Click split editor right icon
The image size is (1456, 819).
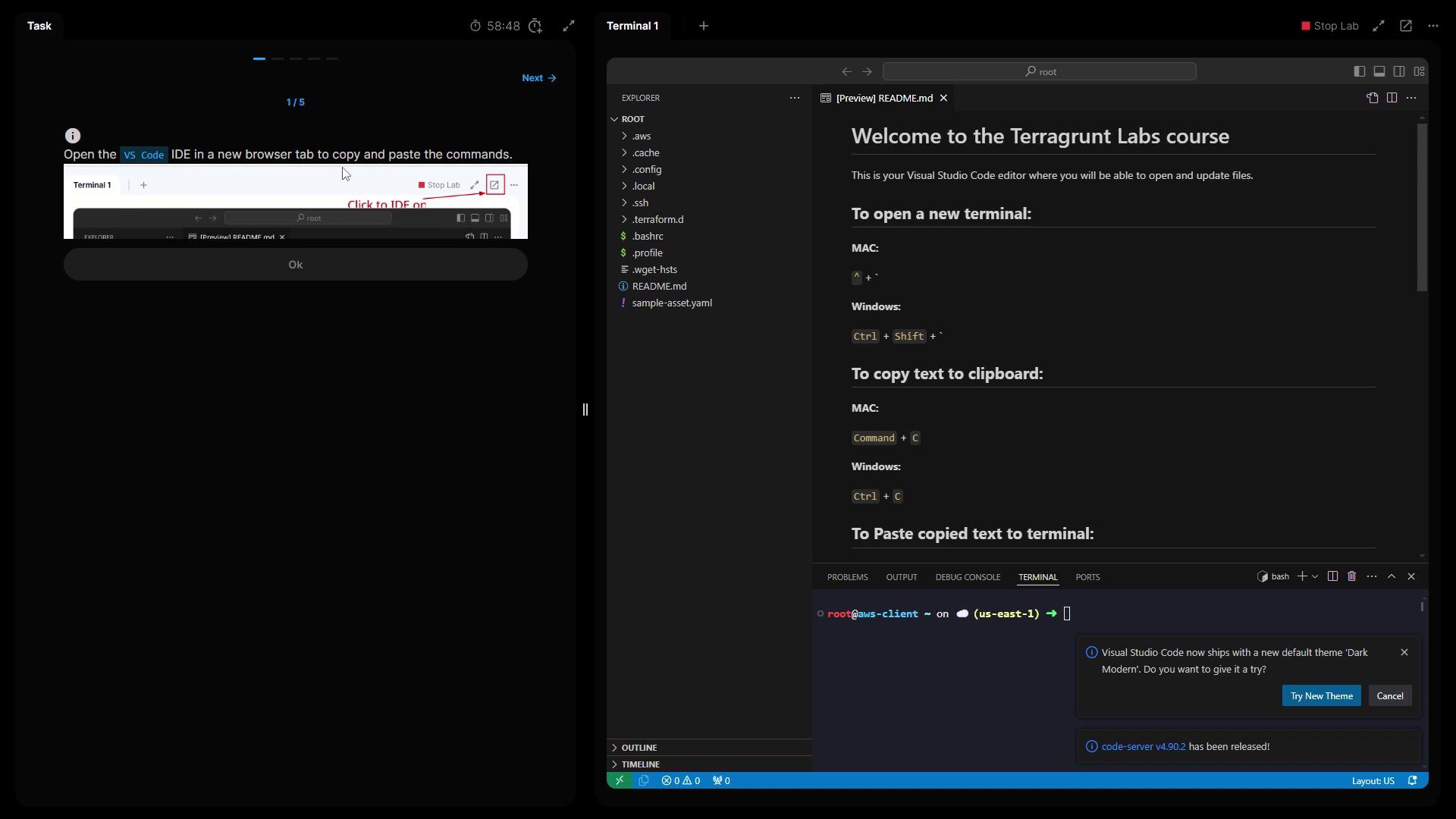click(1392, 98)
